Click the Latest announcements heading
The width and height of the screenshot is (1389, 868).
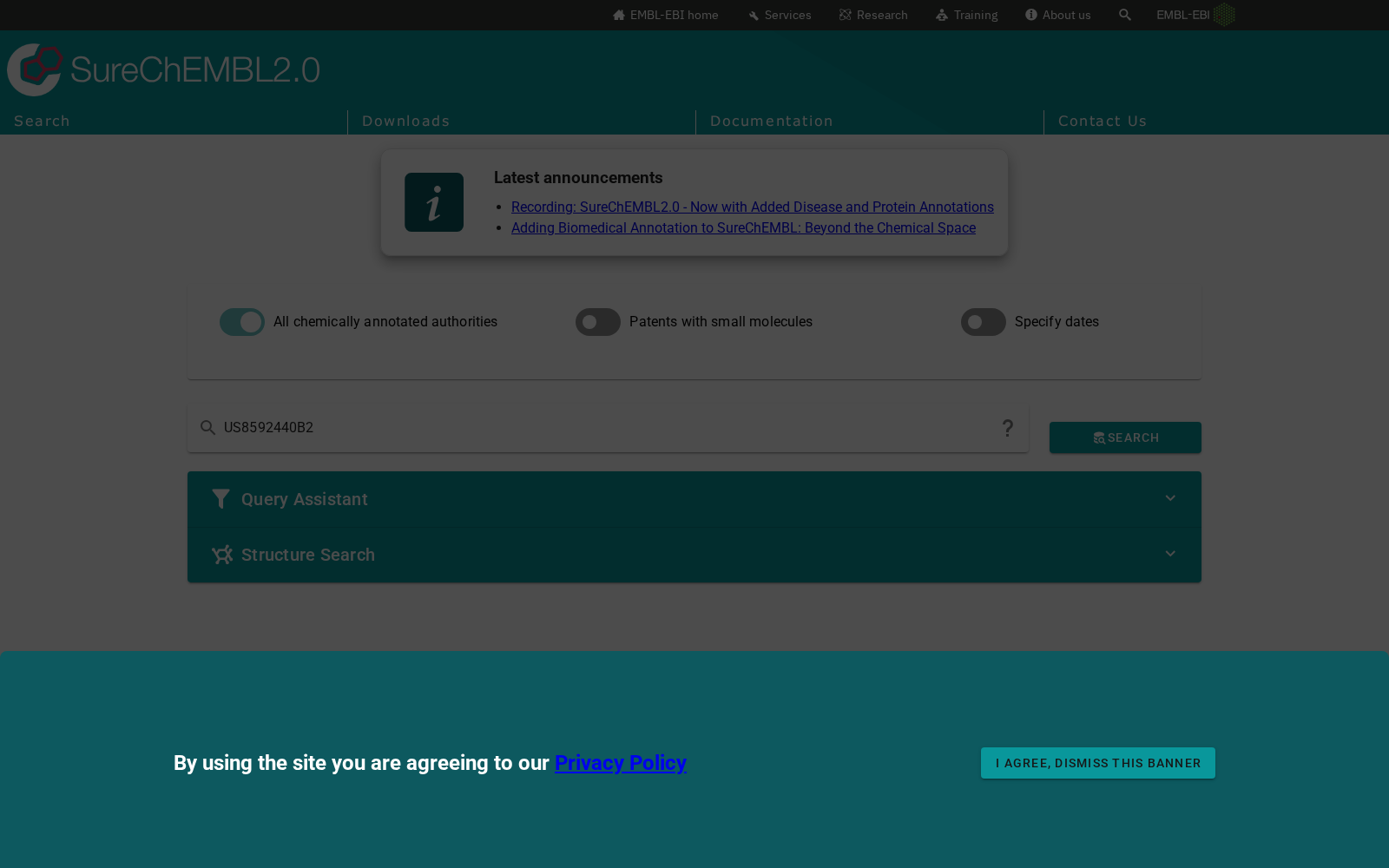point(578,177)
